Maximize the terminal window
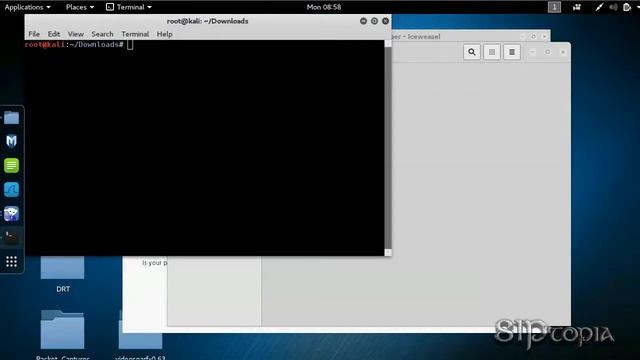This screenshot has height=360, width=640. point(374,21)
